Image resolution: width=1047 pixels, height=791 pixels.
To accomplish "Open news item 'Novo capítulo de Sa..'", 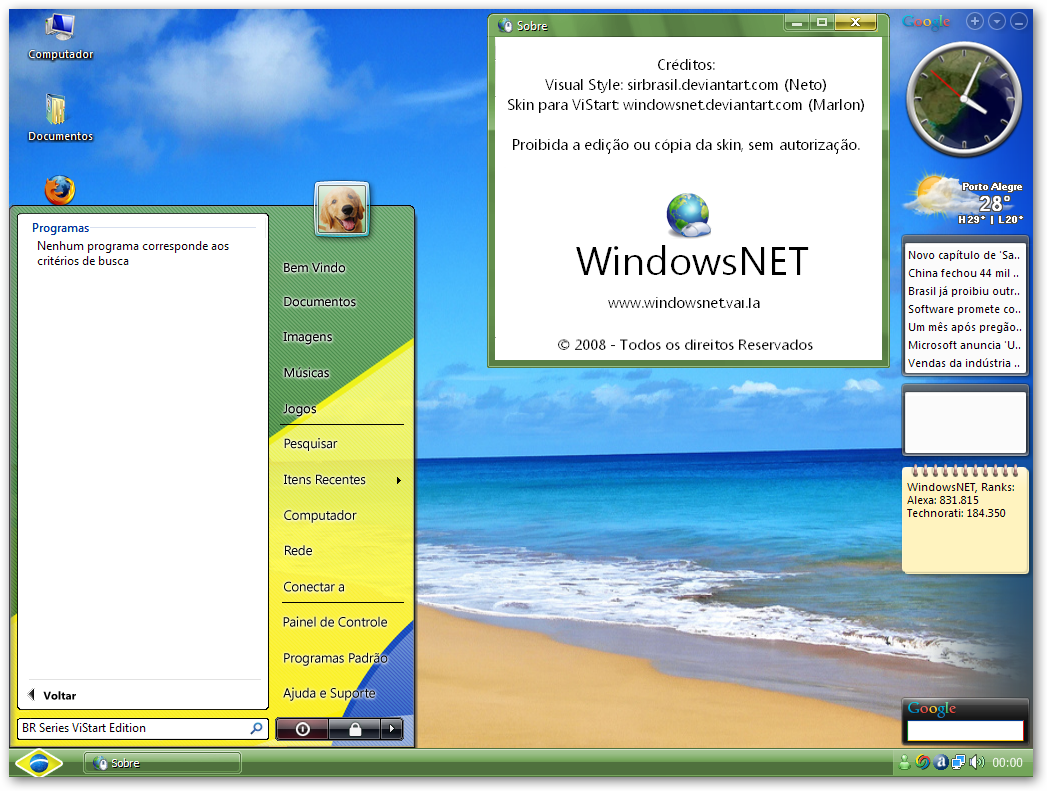I will (964, 255).
